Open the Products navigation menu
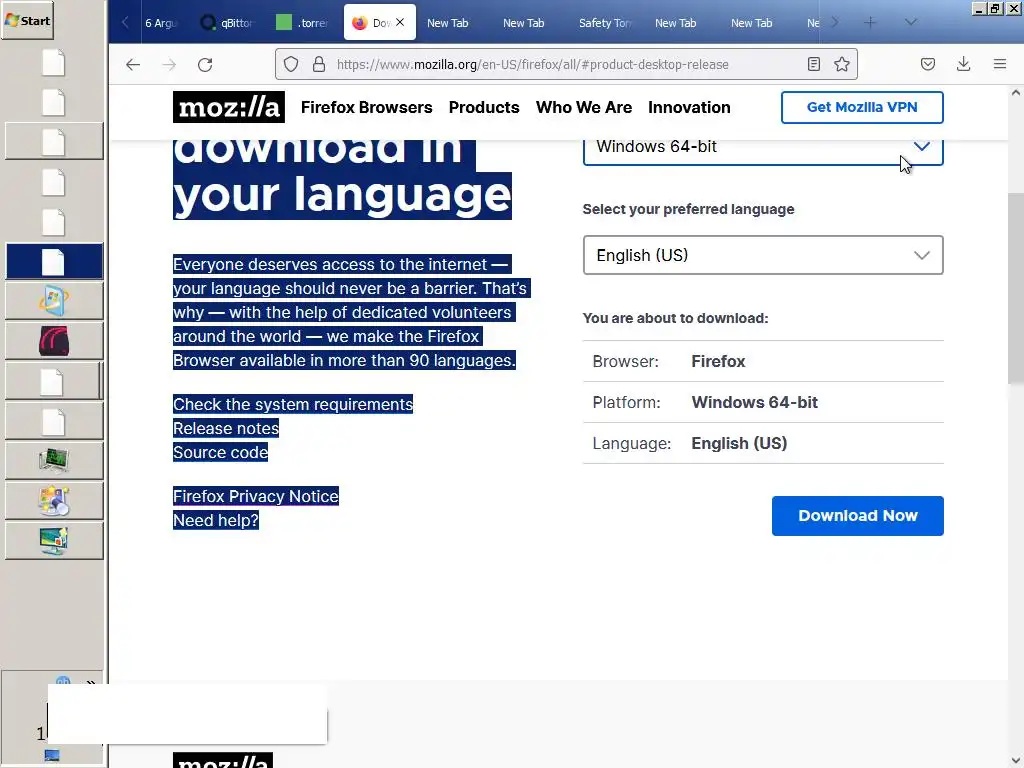 (484, 107)
